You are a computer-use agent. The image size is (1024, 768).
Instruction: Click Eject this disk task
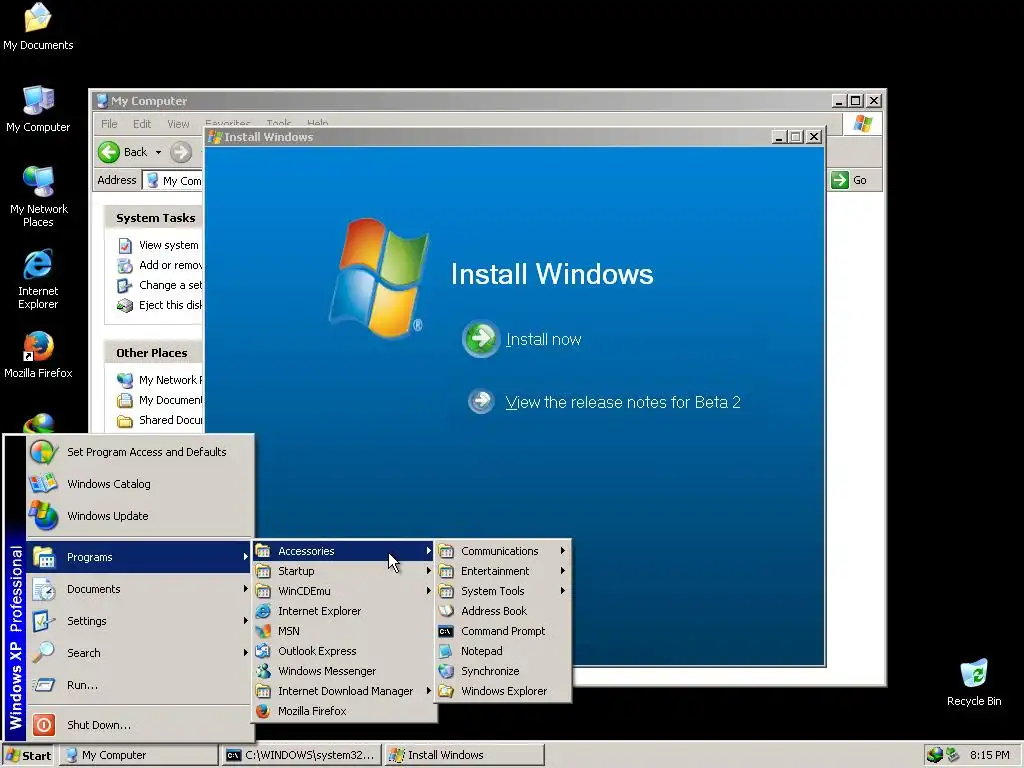159,305
